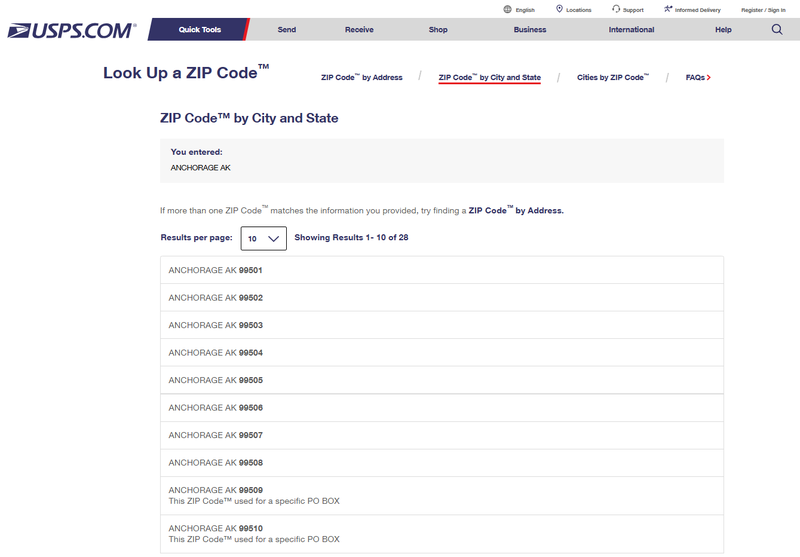Open the Quick Tools menu
Image resolution: width=800 pixels, height=557 pixels.
pos(199,30)
